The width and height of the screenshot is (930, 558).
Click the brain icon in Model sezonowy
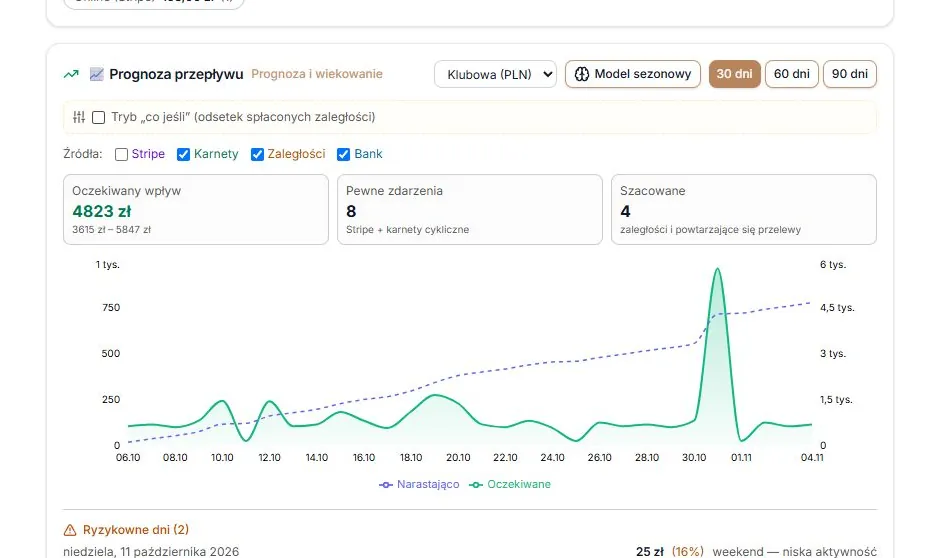pos(582,74)
